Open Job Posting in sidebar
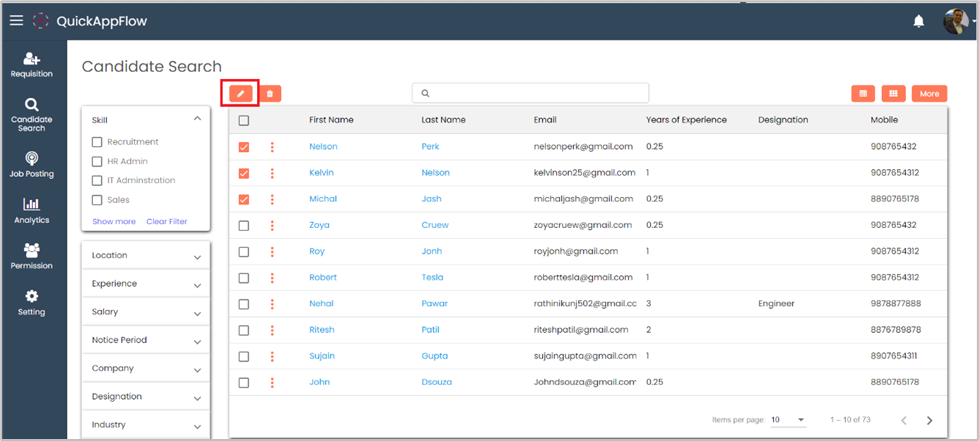979x441 pixels. tap(32, 165)
